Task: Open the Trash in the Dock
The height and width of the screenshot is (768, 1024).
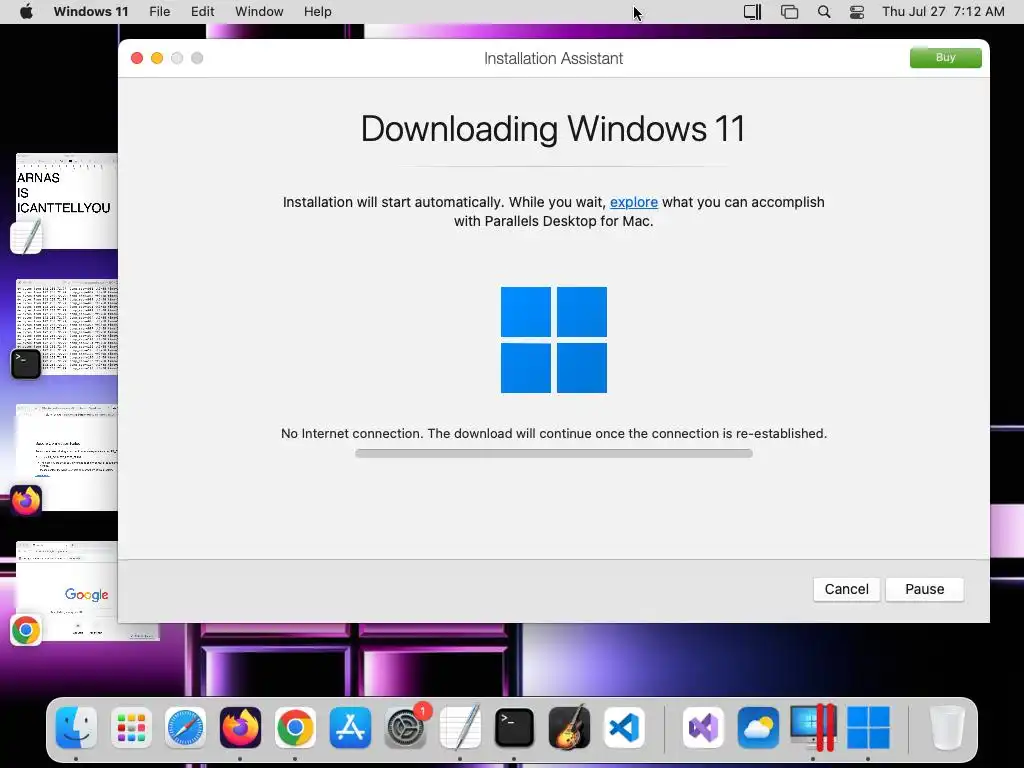Action: pos(946,728)
